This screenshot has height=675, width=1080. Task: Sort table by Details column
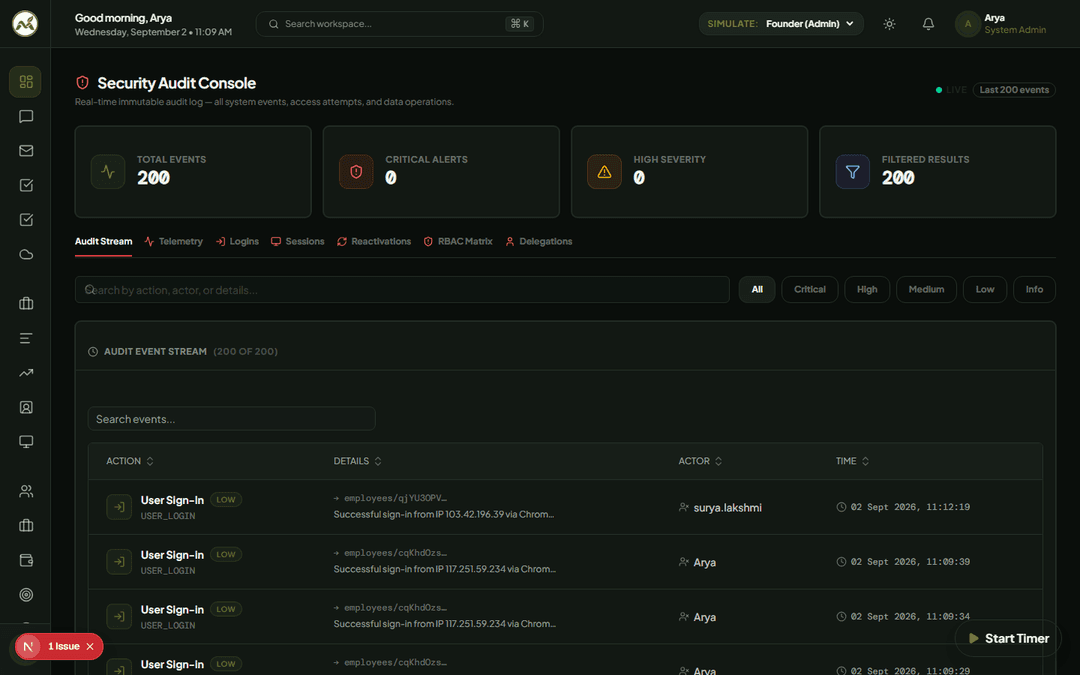pyautogui.click(x=357, y=461)
